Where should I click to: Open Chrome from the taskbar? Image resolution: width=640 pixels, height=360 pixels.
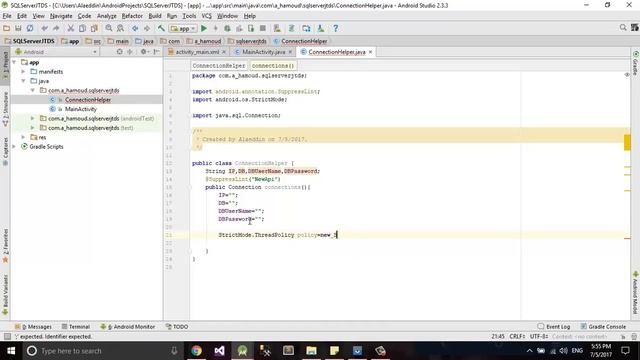196,351
